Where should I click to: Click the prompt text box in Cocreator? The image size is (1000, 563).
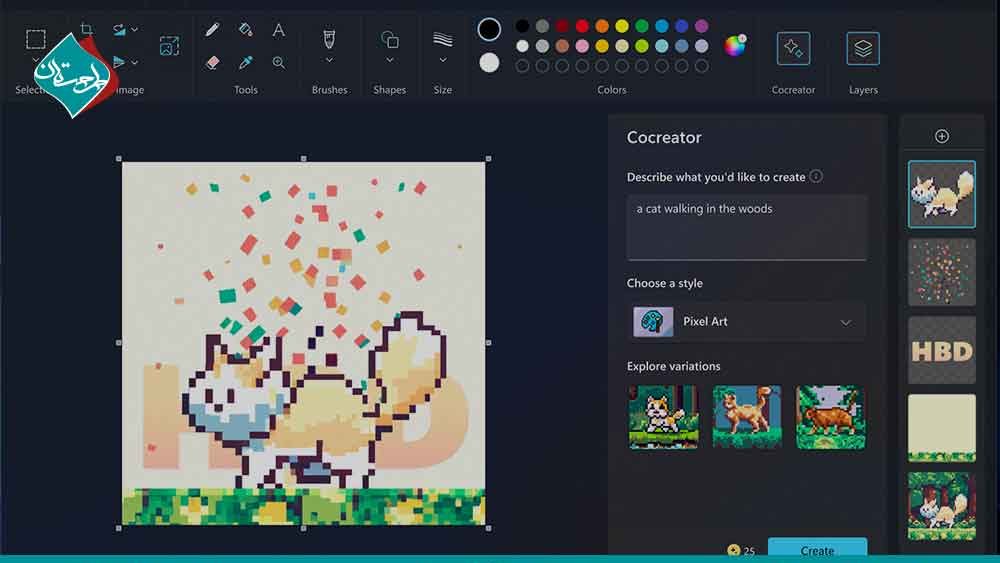pyautogui.click(x=747, y=228)
